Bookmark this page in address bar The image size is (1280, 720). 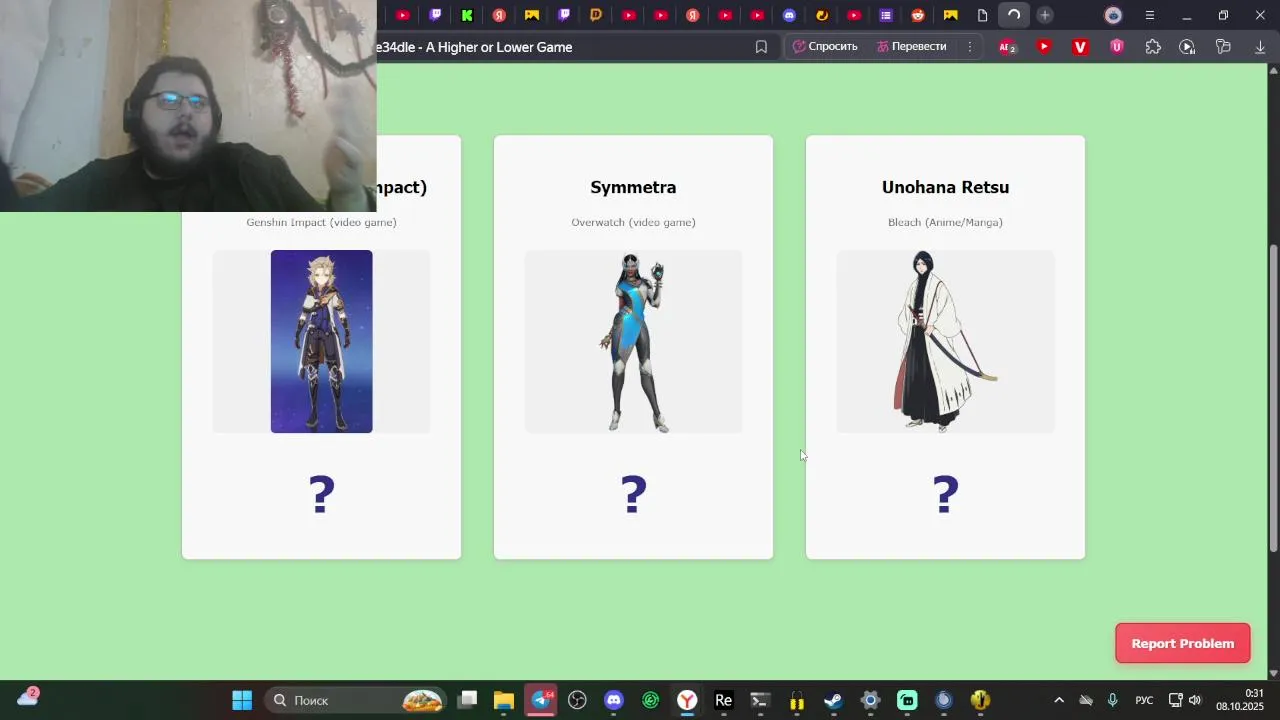point(761,47)
